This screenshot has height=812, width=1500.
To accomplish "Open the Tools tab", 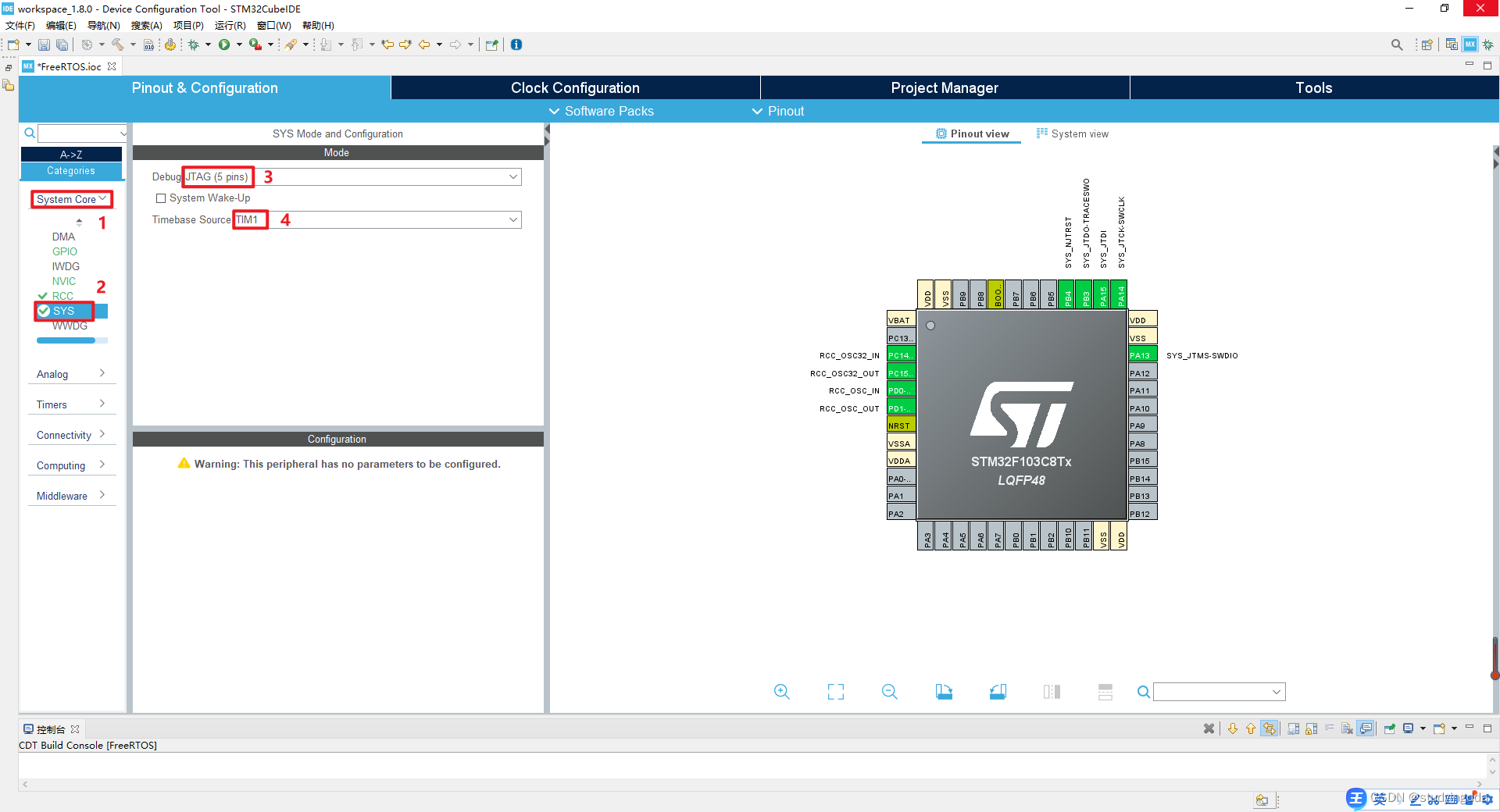I will coord(1314,87).
